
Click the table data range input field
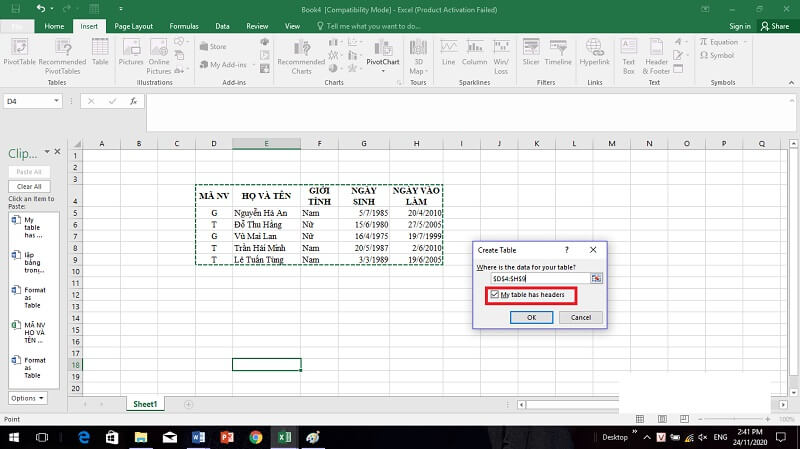coord(533,278)
